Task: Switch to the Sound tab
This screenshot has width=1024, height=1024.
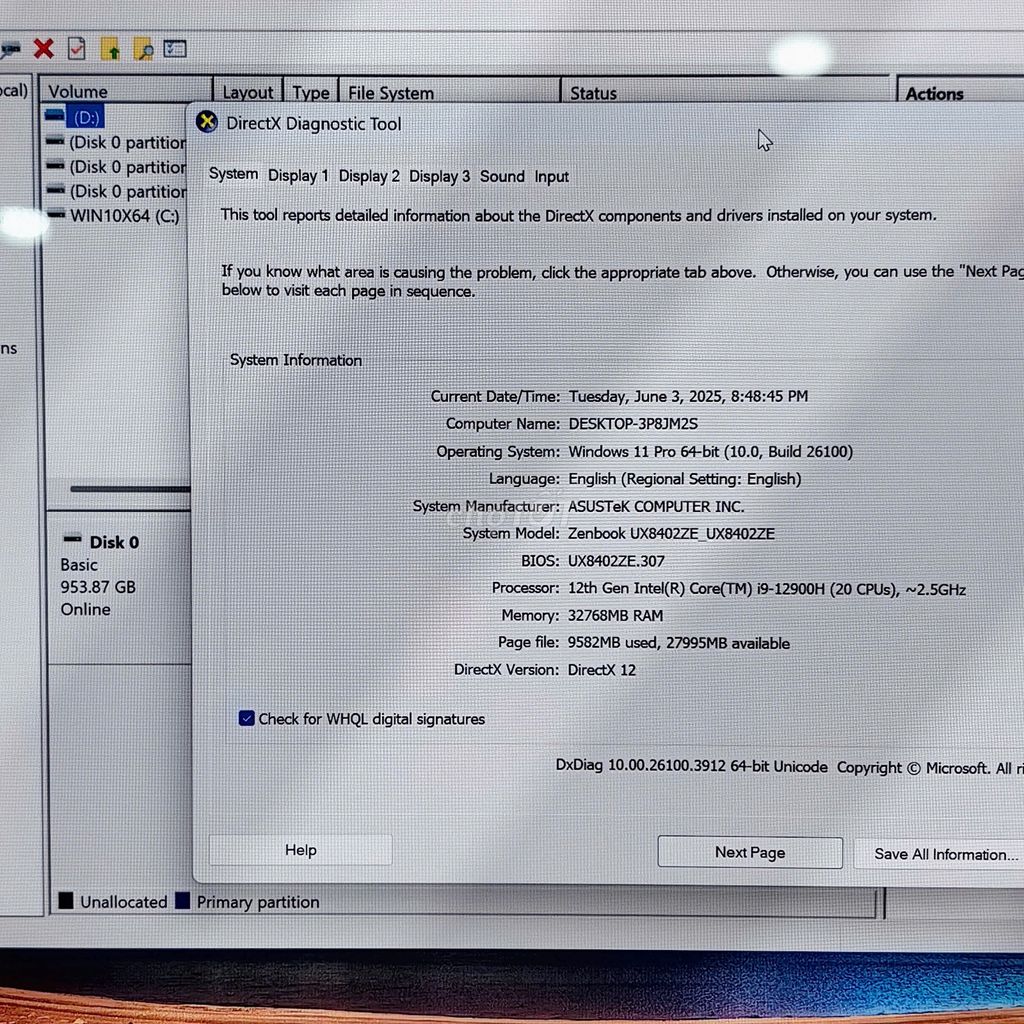Action: click(x=502, y=176)
